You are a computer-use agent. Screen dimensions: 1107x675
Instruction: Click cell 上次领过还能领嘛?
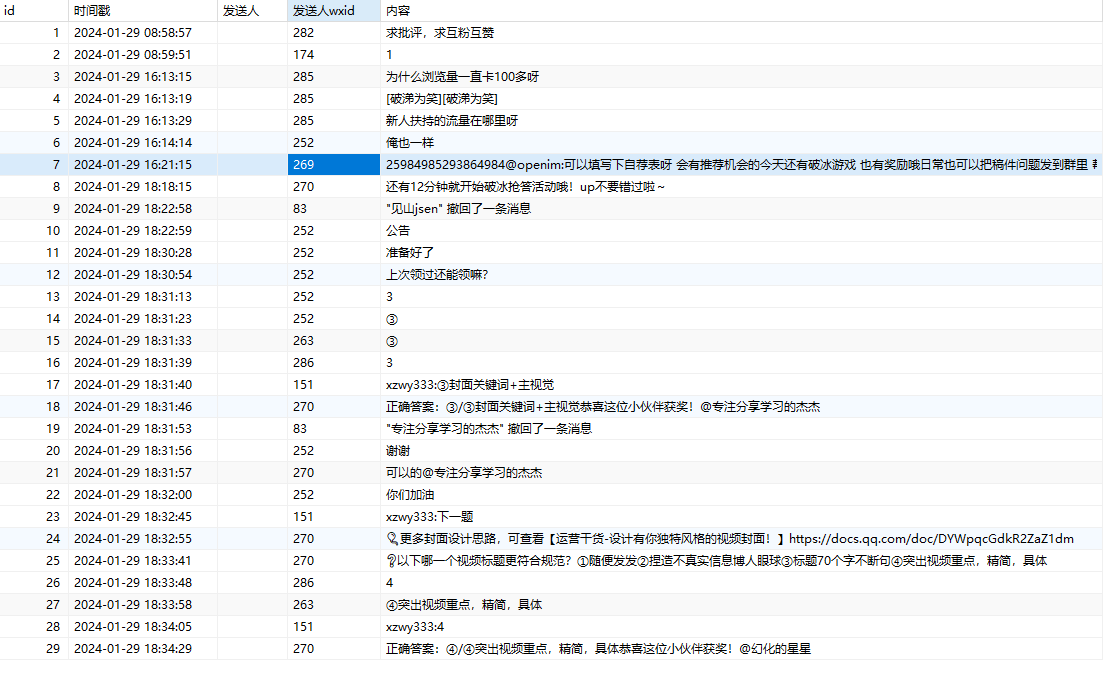tap(741, 275)
